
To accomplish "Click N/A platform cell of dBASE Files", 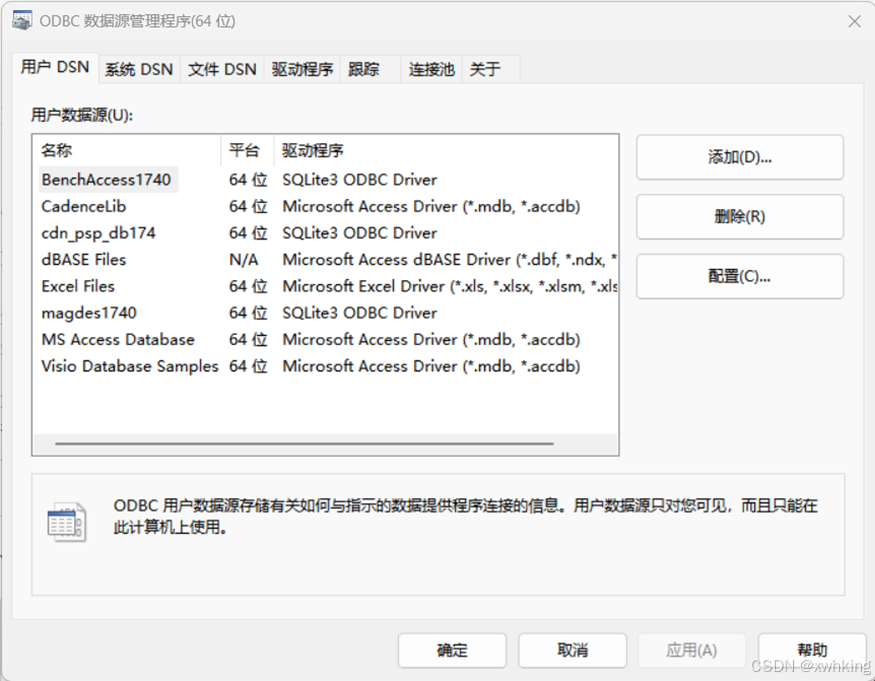I will [243, 260].
